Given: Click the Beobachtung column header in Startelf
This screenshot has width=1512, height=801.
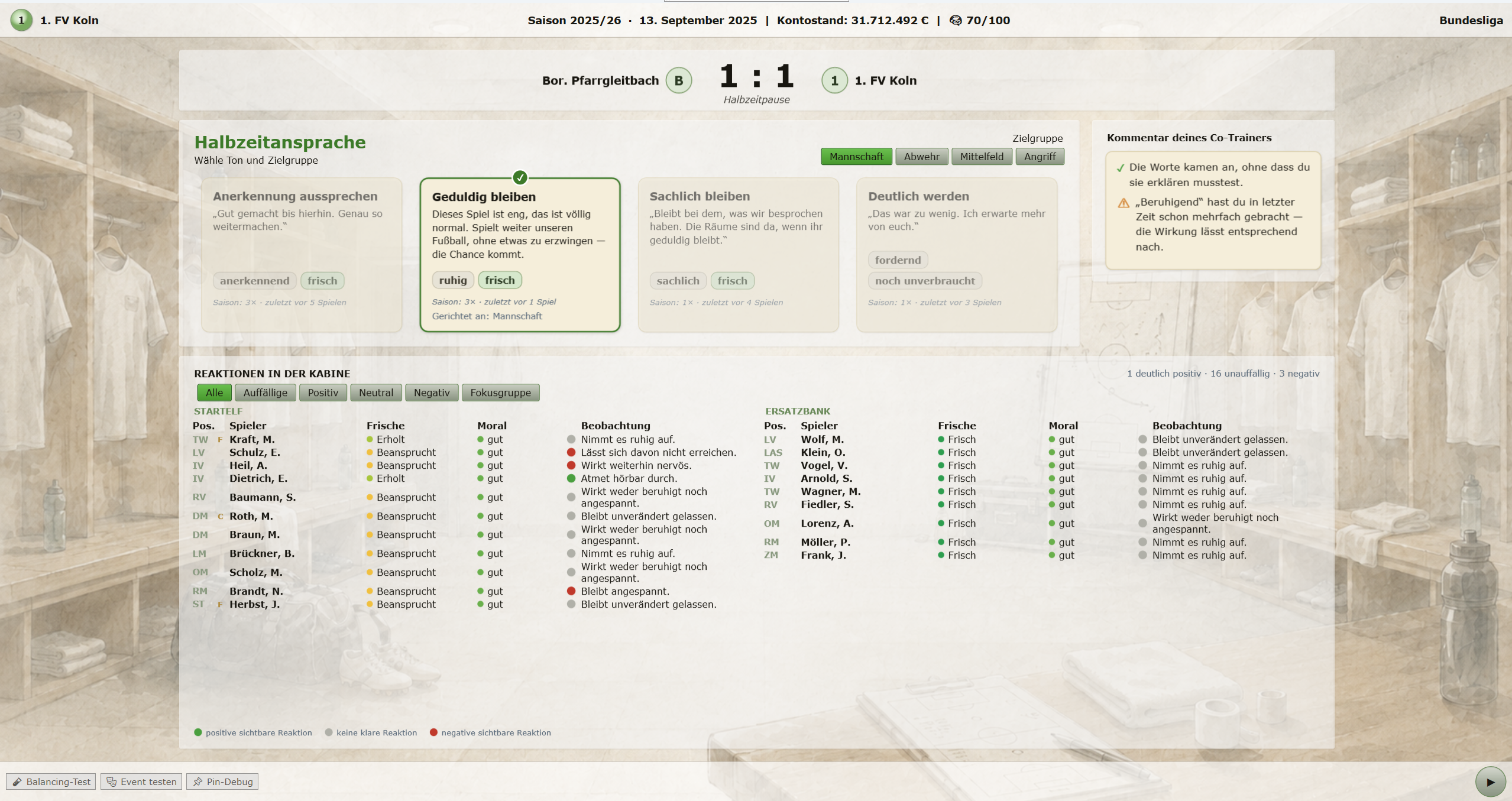Looking at the screenshot, I should click(x=615, y=426).
